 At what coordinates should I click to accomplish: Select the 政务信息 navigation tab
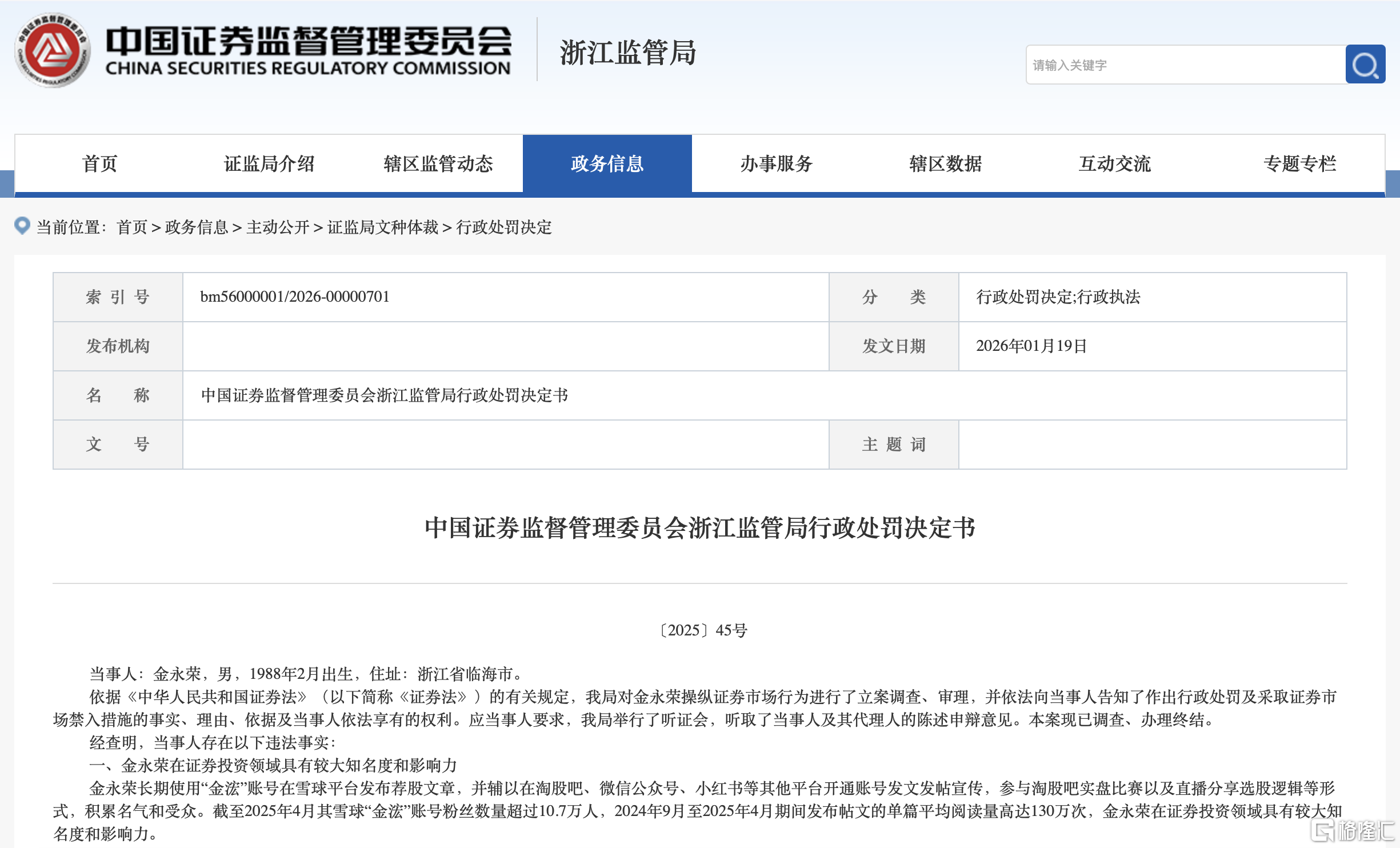(x=607, y=164)
